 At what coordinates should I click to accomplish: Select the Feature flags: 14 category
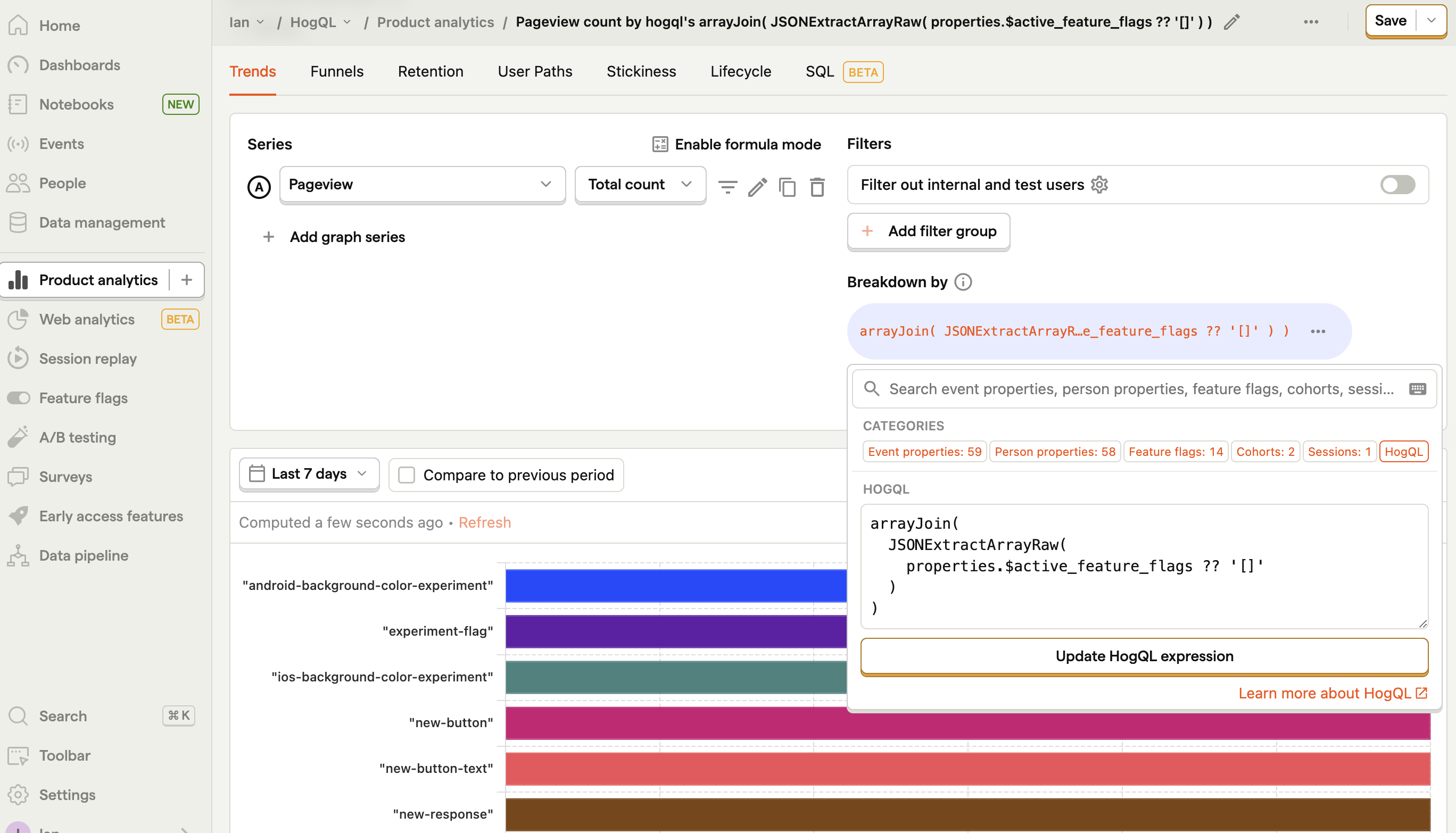[1176, 452]
